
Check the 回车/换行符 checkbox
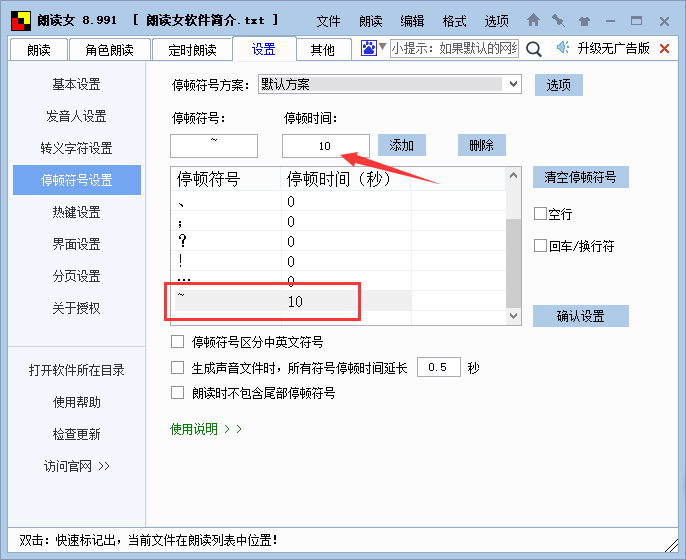[x=540, y=245]
